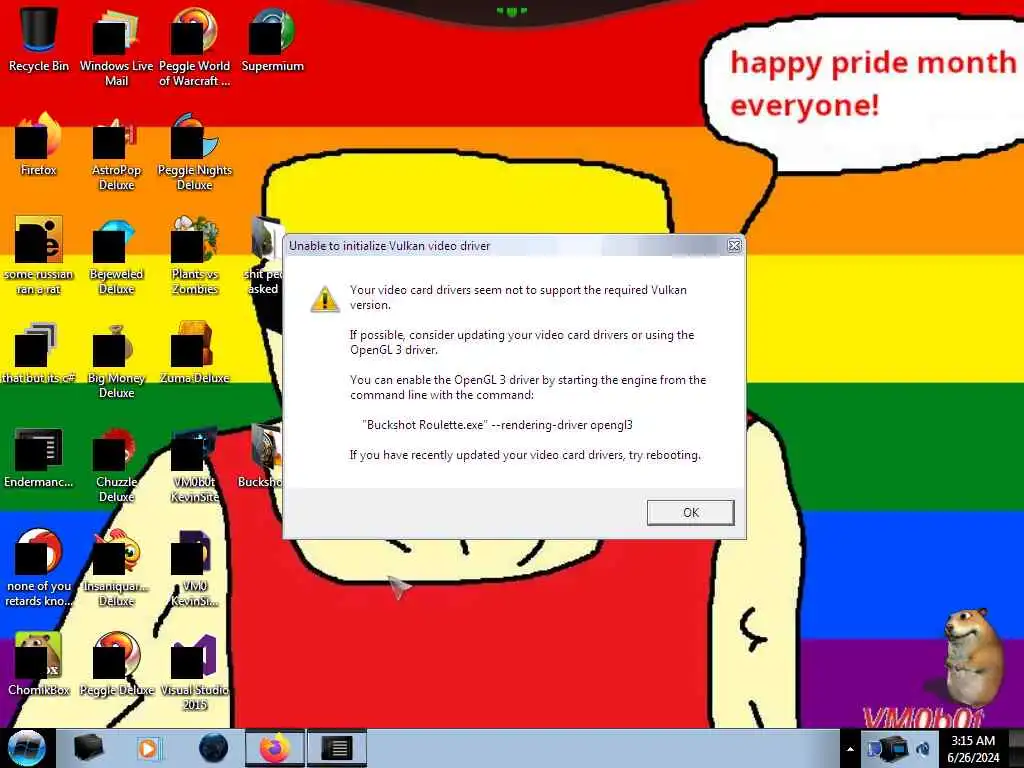The width and height of the screenshot is (1024, 768).
Task: Switch to the dark list window taskbar button
Action: tap(337, 748)
